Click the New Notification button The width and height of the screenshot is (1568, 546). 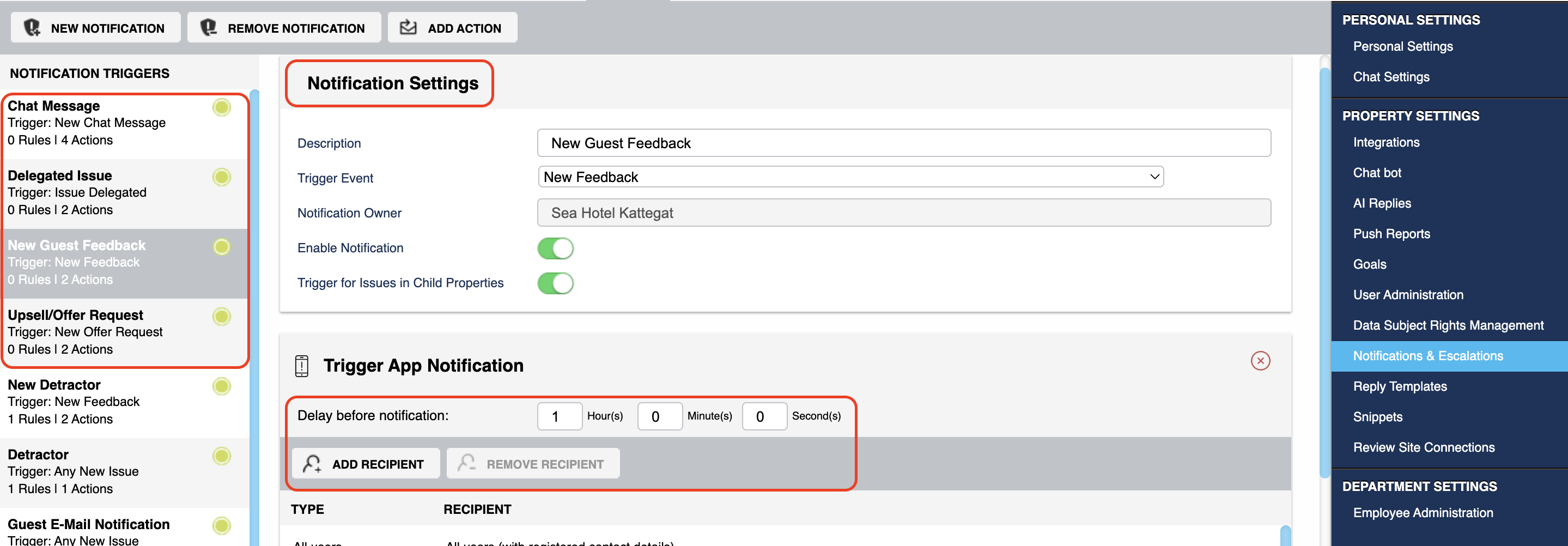tap(95, 28)
